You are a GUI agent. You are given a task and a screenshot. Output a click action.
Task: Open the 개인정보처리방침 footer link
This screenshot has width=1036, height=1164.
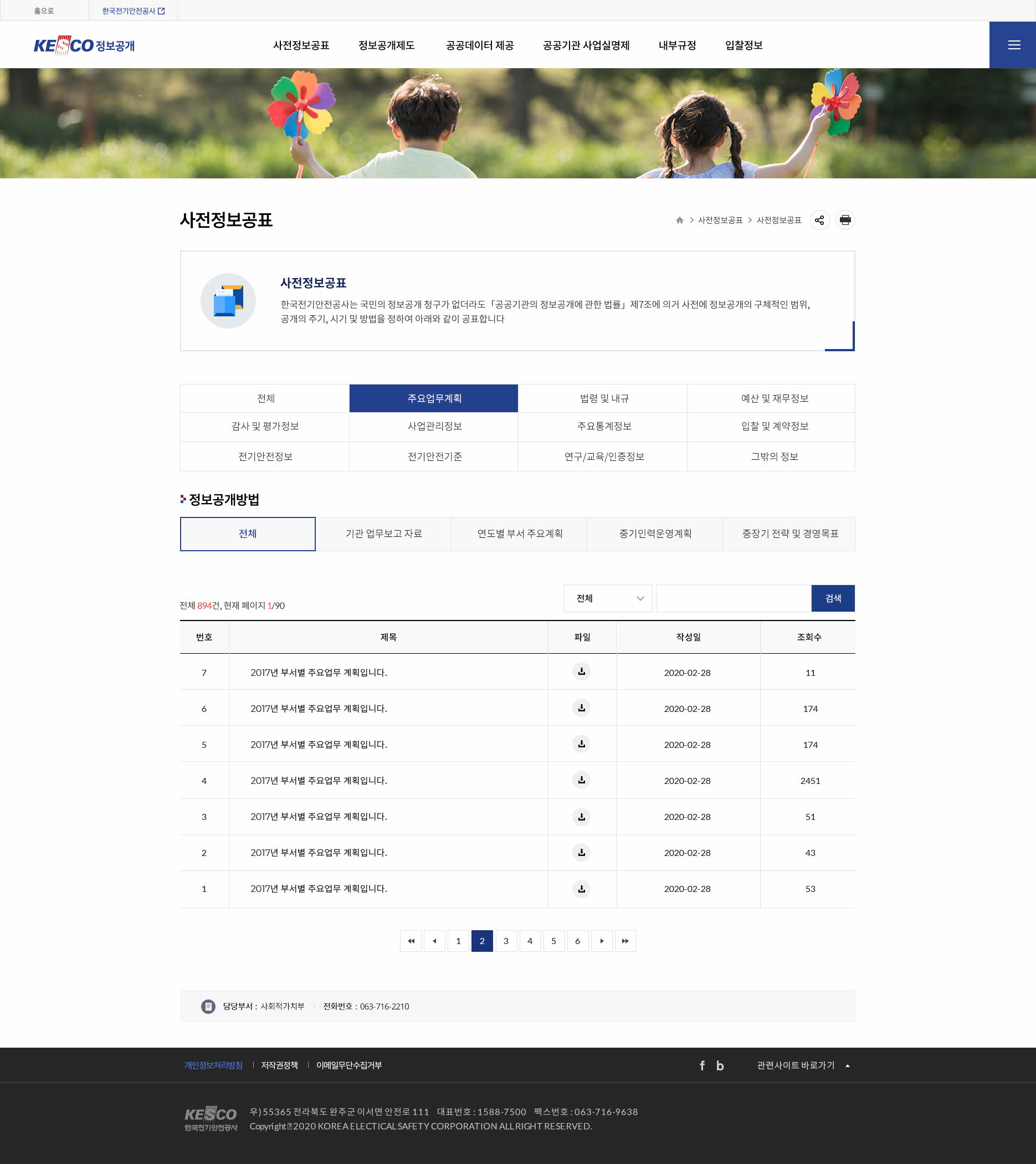[214, 1065]
